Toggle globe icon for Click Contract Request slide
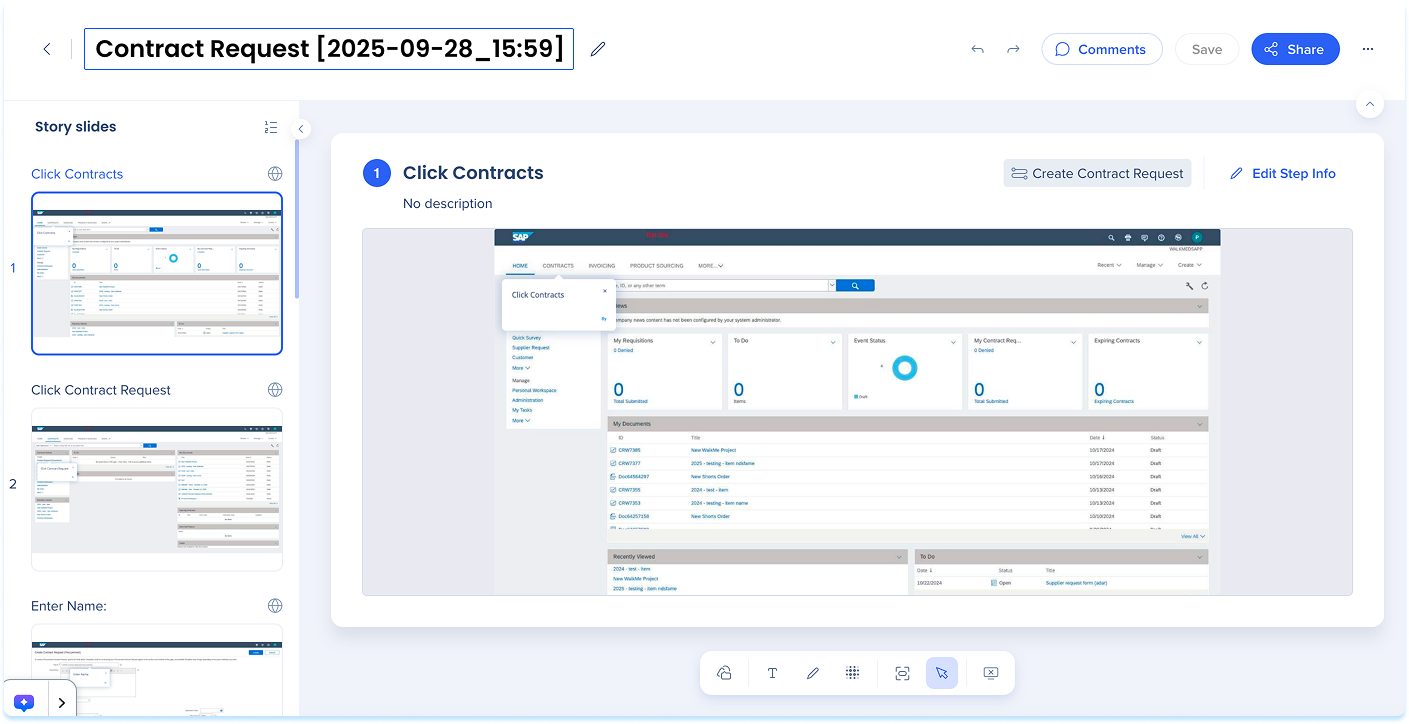Screen dimensions: 1409x724 (x=274, y=389)
